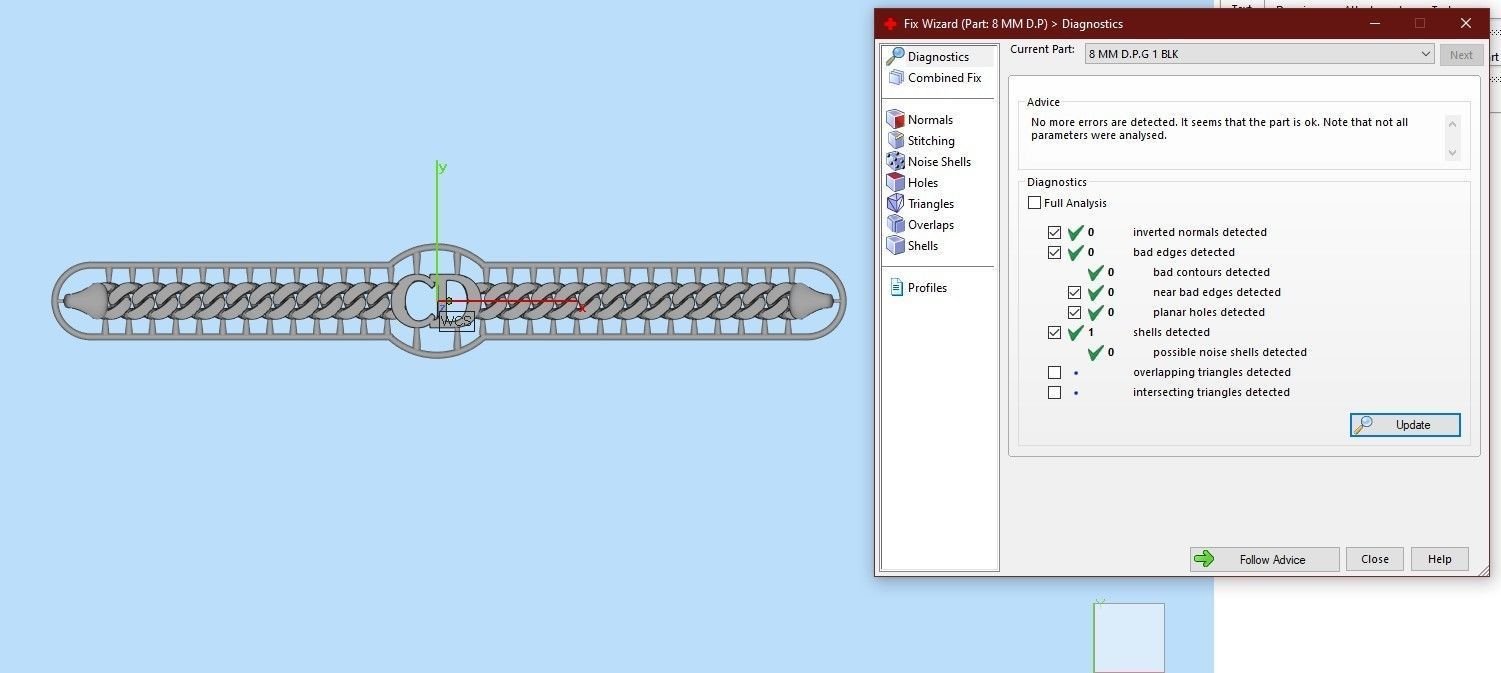This screenshot has width=1501, height=673.
Task: Click the WCS label on the model
Action: 456,321
